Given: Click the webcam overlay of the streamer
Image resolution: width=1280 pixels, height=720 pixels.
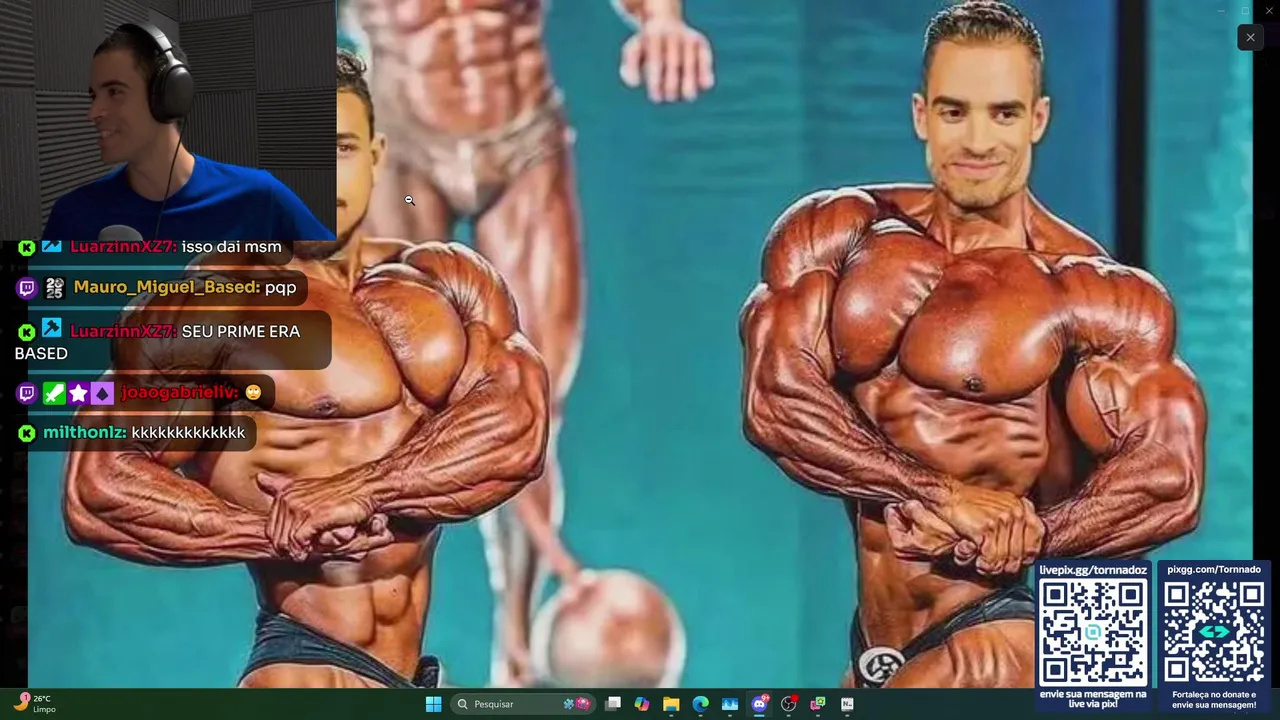Looking at the screenshot, I should tap(168, 120).
